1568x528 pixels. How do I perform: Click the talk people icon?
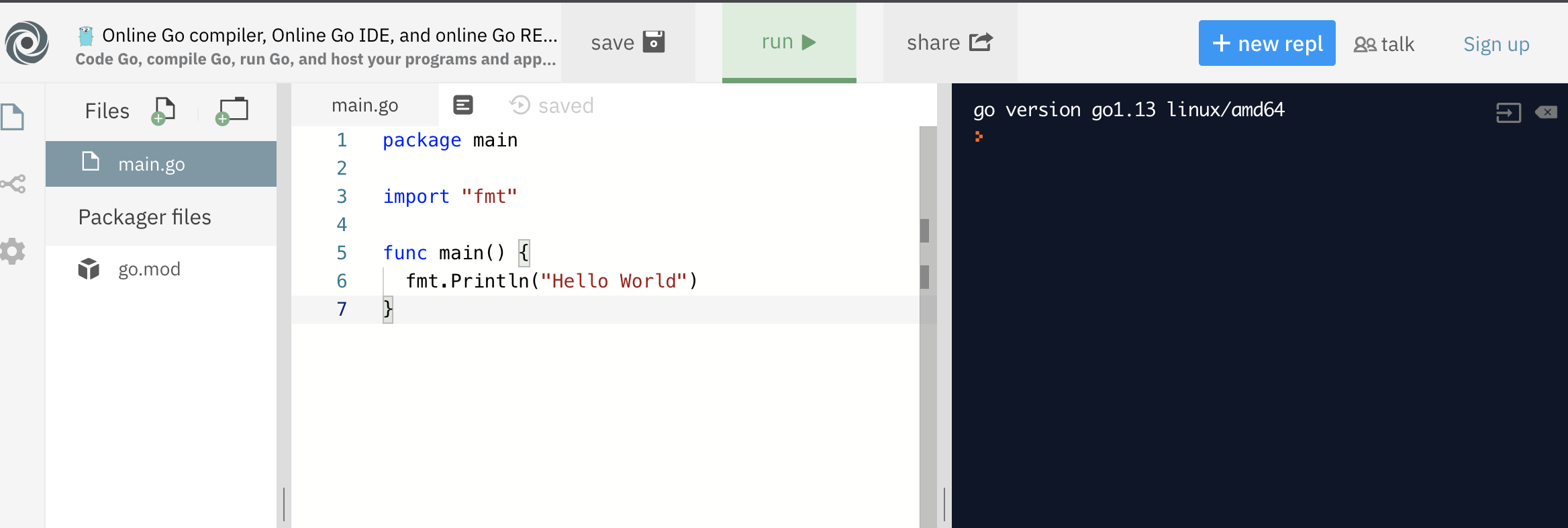tap(1365, 44)
